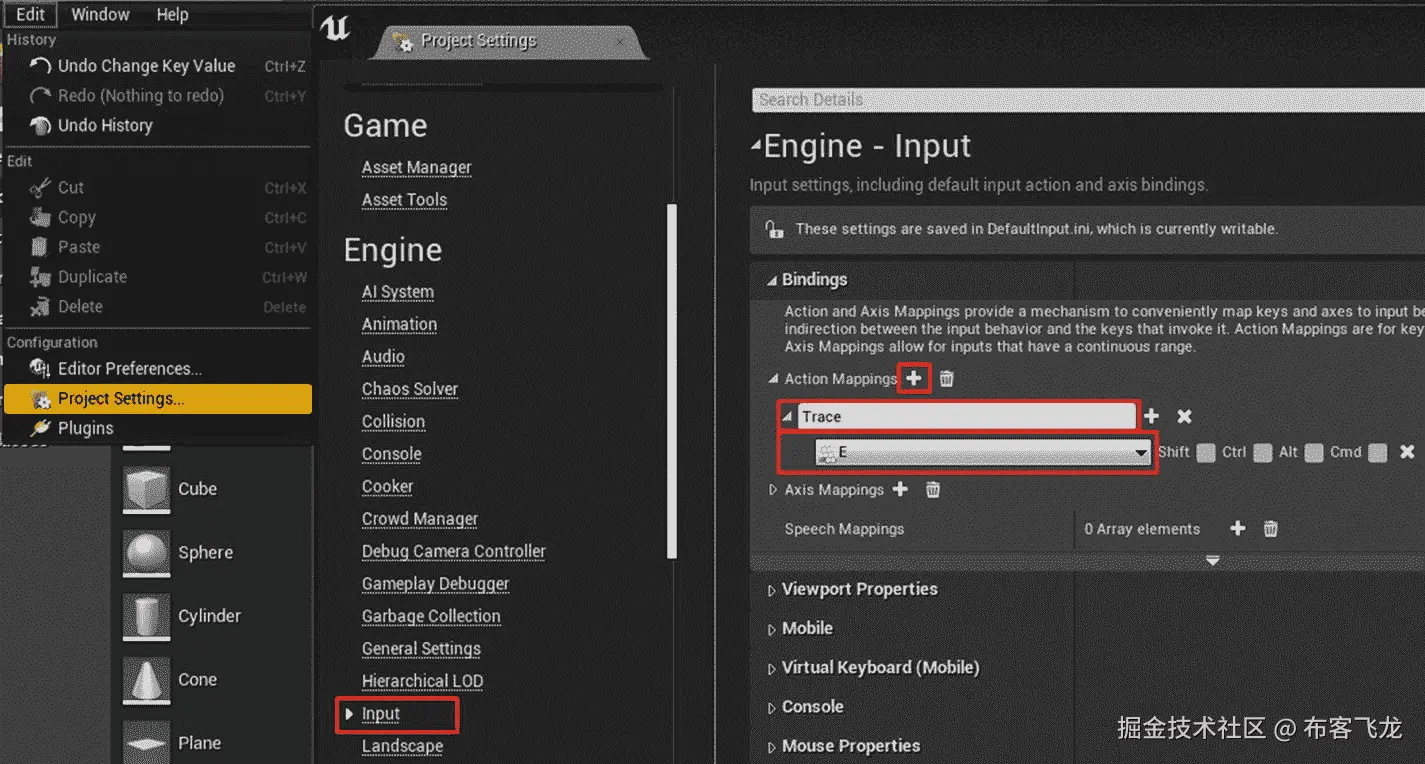Open Editor Preferences menu entry
Screen dimensions: 1425x764
pyautogui.click(x=158, y=368)
